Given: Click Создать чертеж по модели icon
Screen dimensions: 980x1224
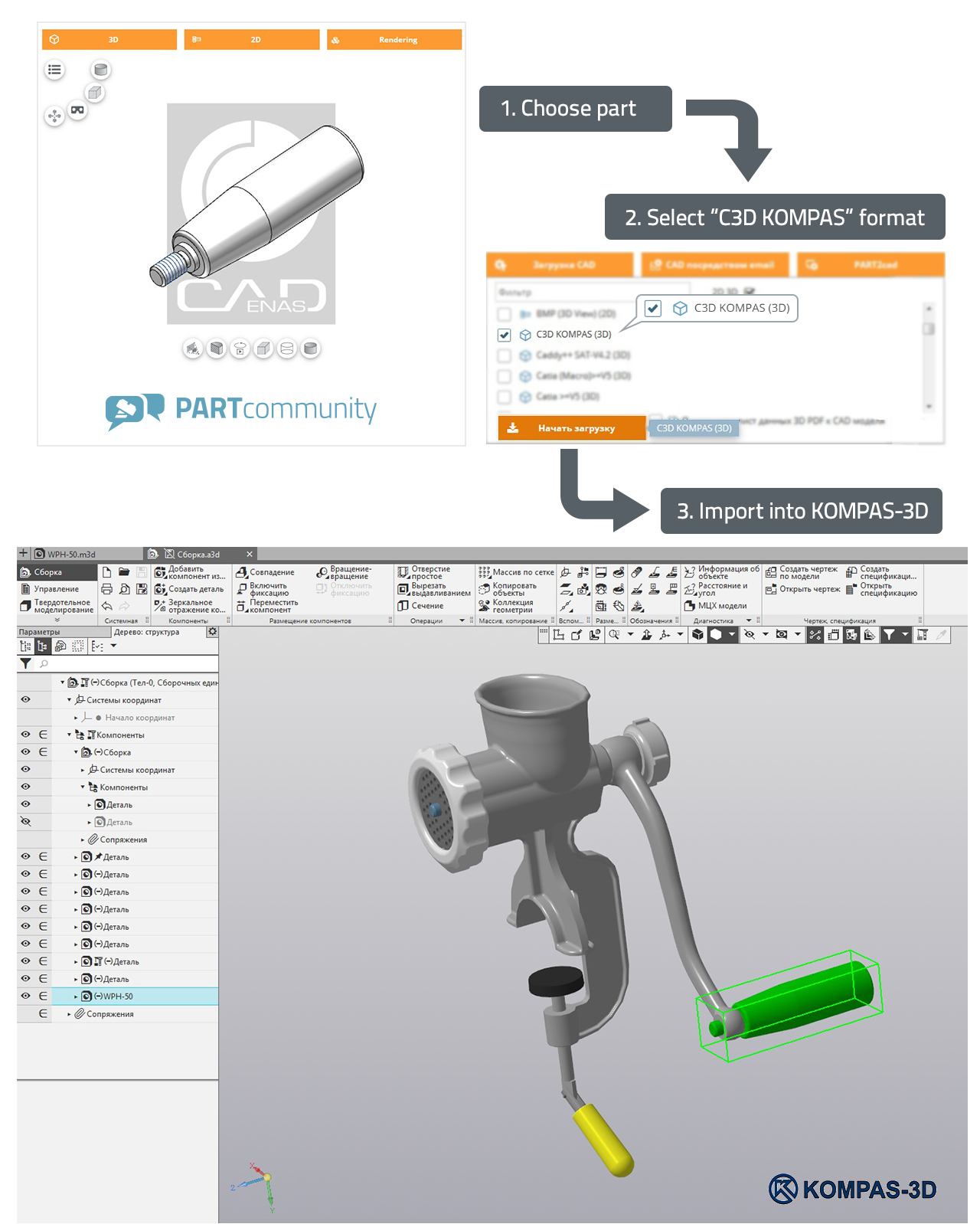Looking at the screenshot, I should click(x=771, y=572).
